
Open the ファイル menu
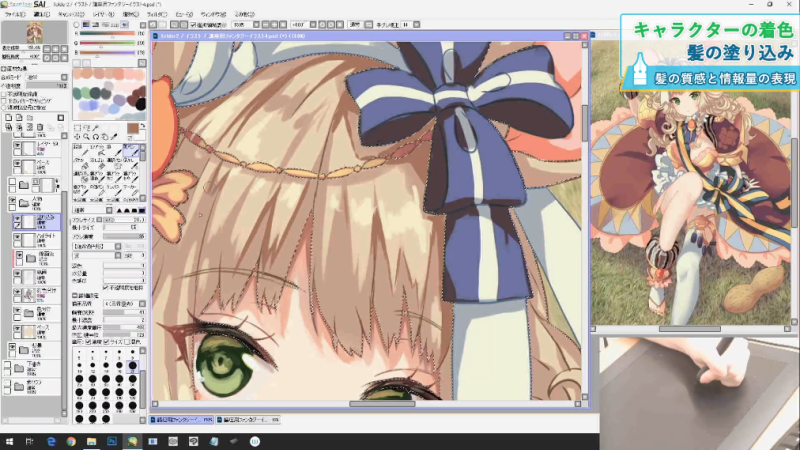(15, 14)
